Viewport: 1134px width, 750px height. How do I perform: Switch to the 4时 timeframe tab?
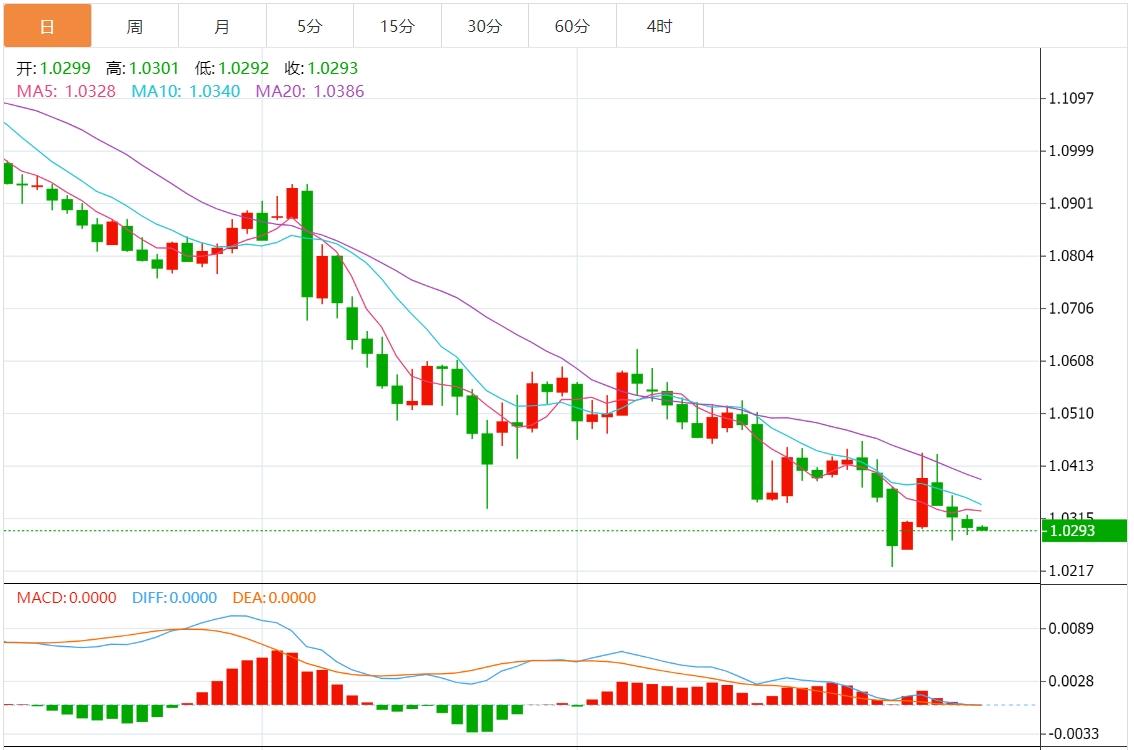659,26
